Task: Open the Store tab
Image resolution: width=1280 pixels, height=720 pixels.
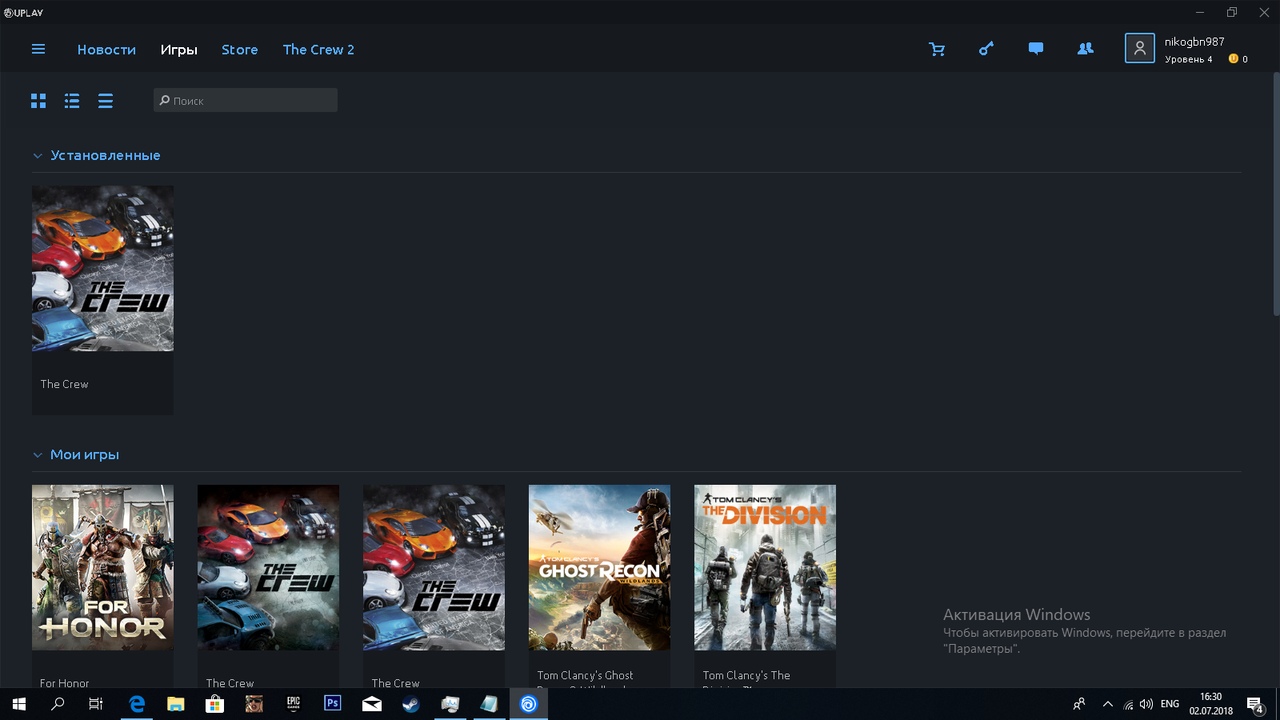Action: pos(240,49)
